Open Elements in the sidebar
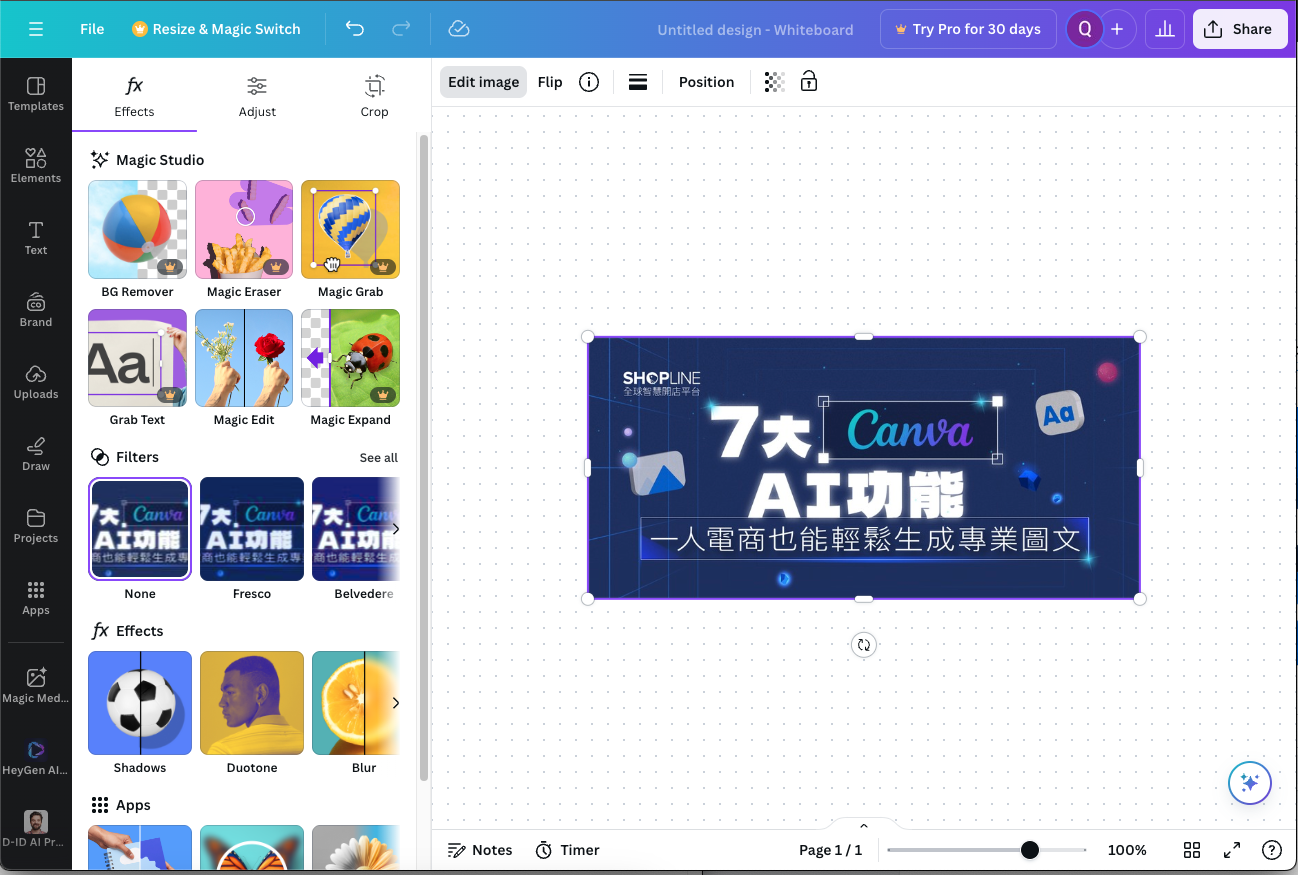Viewport: 1298px width, 875px height. coord(36,166)
